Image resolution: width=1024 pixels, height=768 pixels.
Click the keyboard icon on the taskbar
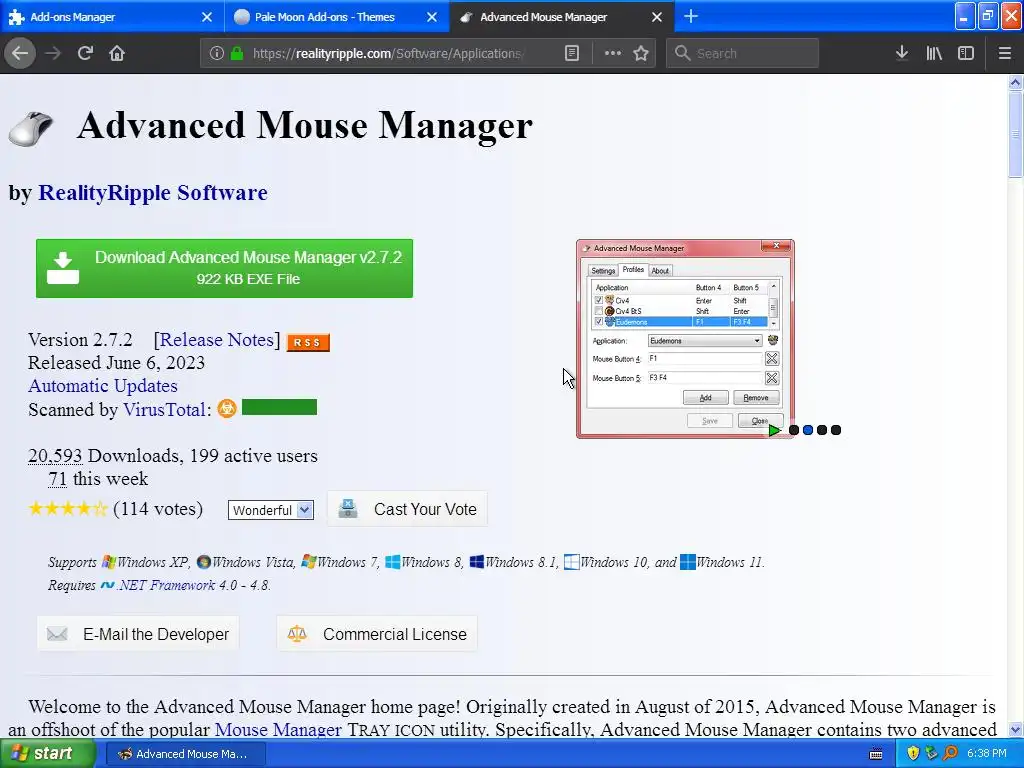tap(876, 754)
